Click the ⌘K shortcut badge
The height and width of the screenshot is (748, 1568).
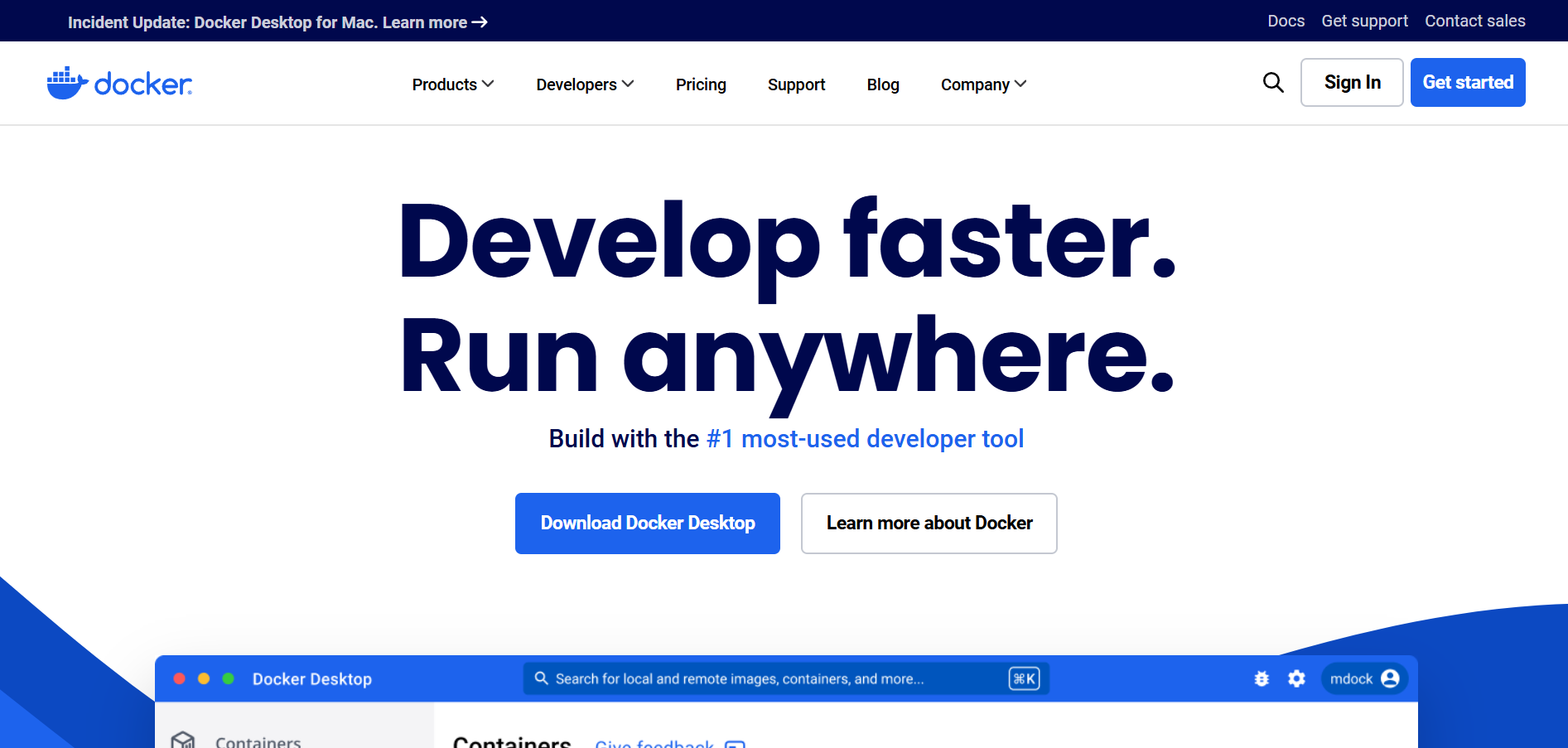(x=1024, y=678)
